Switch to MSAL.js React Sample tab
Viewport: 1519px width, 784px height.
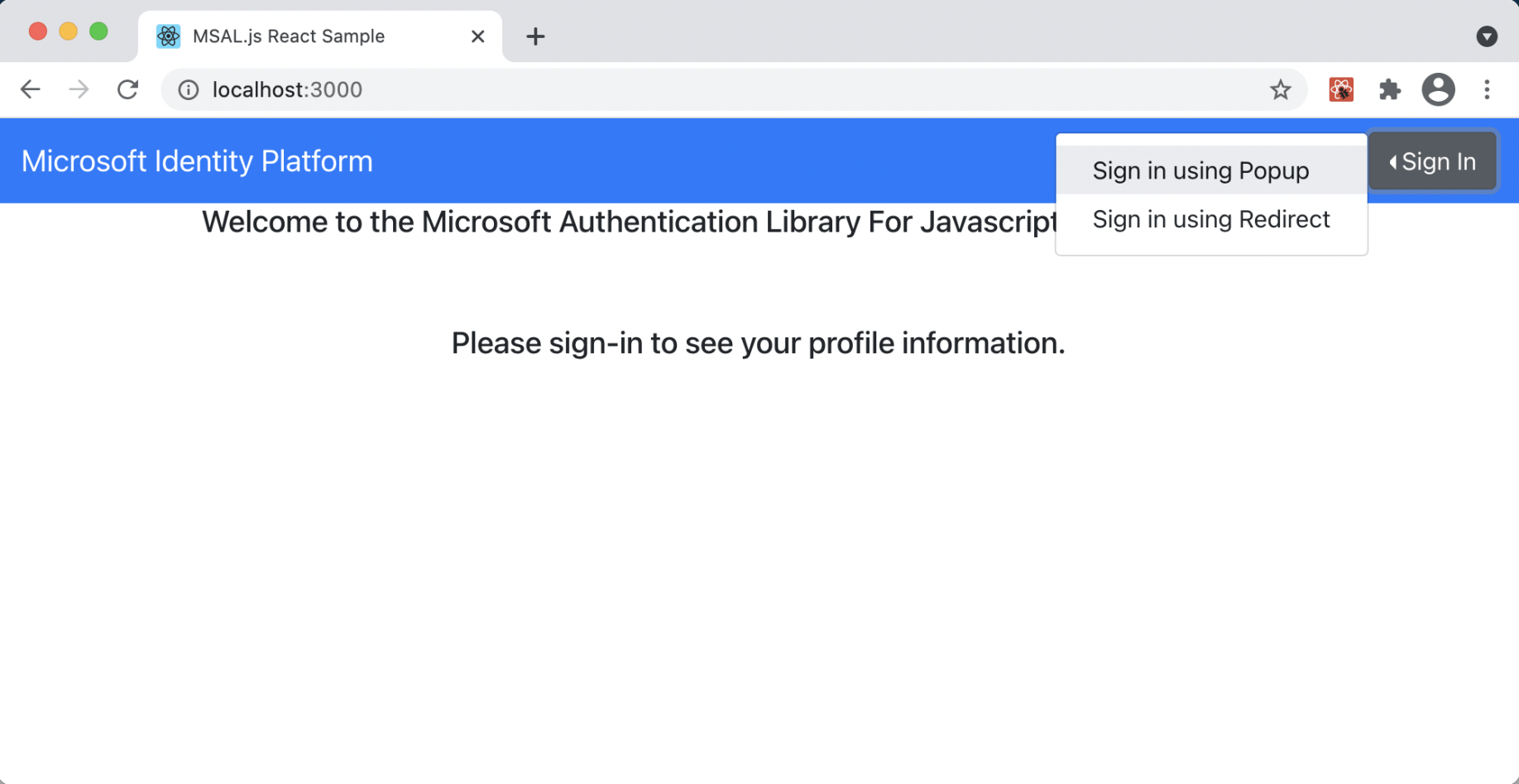point(290,36)
